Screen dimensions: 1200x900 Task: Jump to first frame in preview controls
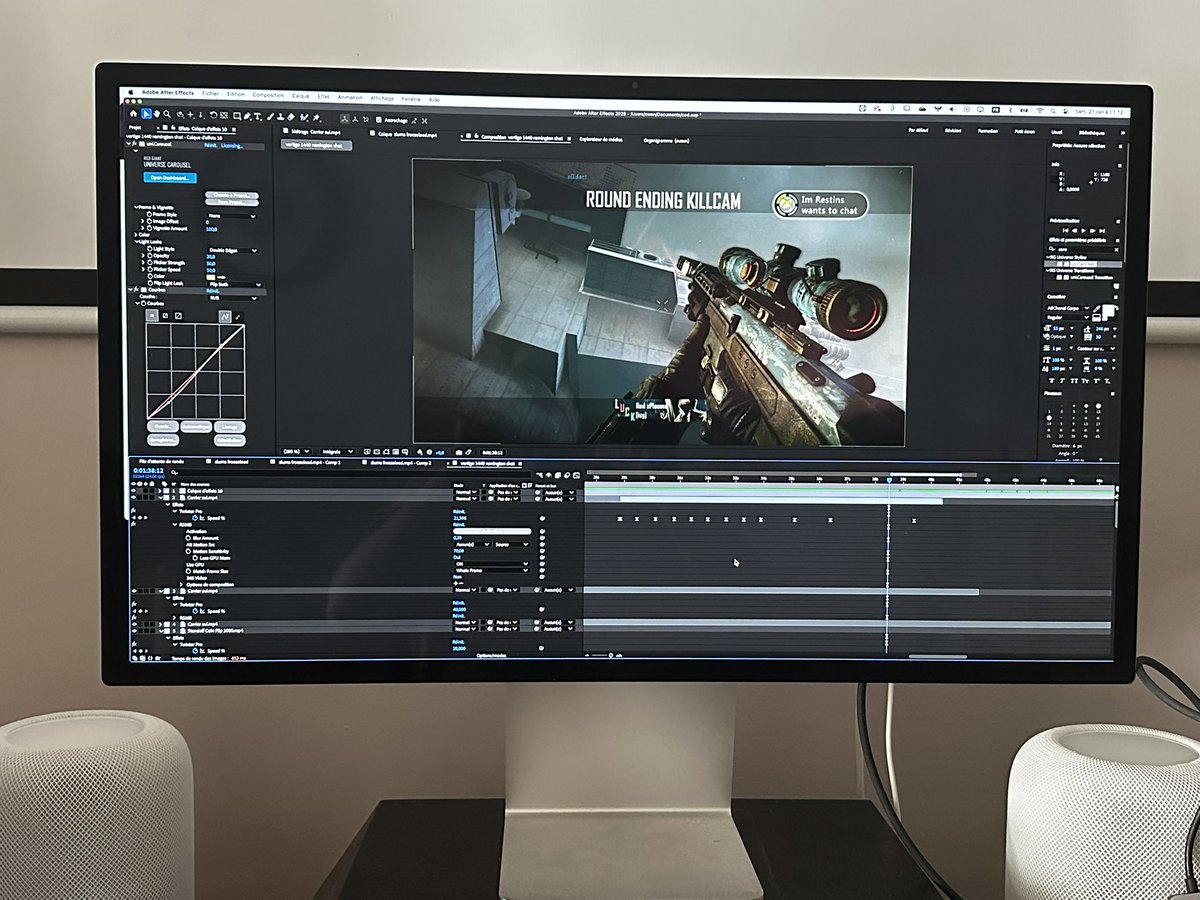coord(1064,230)
